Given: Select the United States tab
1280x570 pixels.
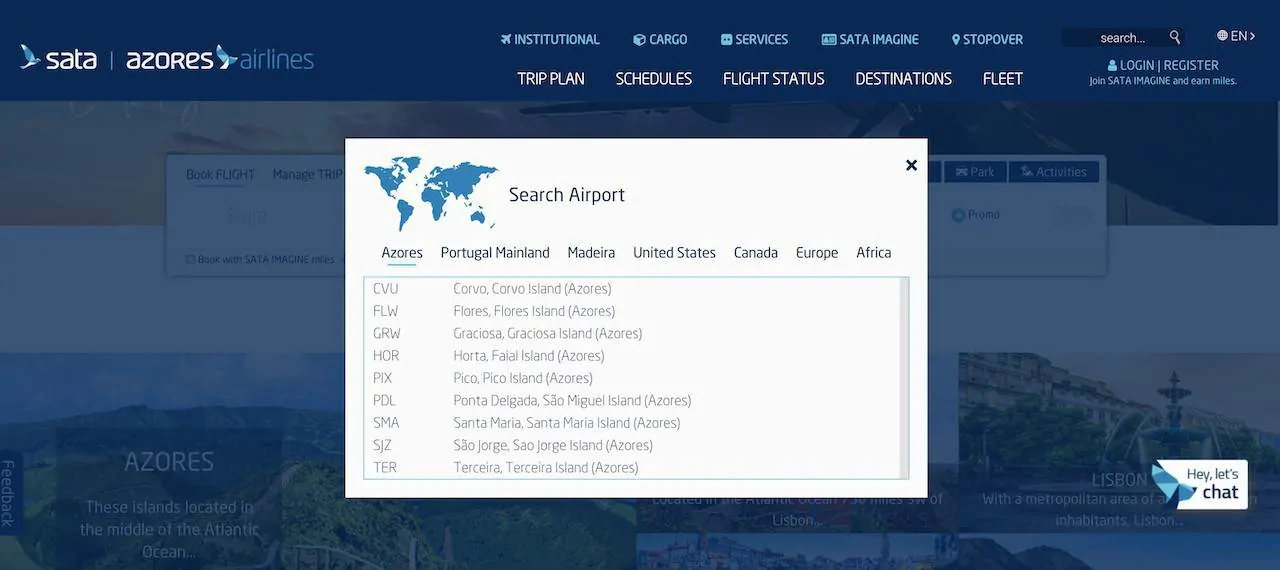Looking at the screenshot, I should click(x=674, y=253).
